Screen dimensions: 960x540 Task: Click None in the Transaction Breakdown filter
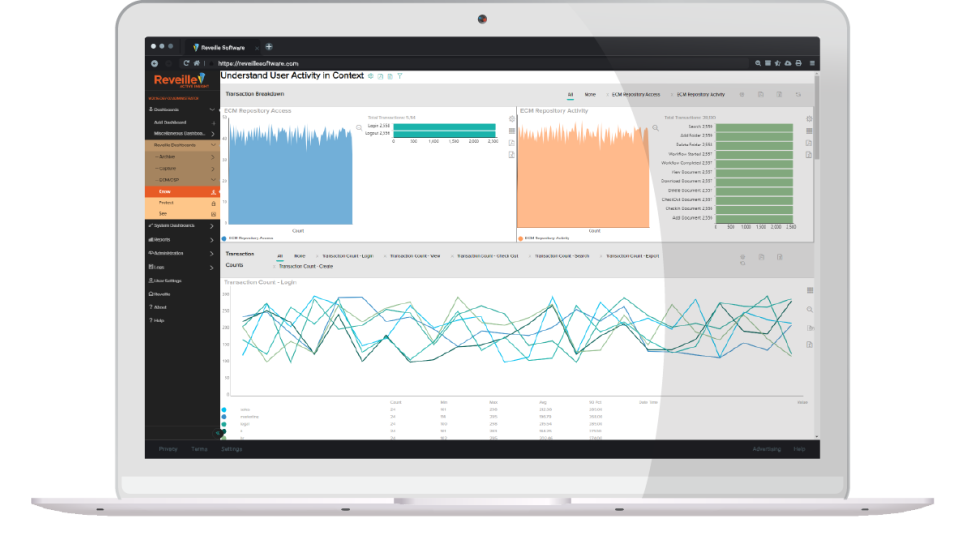coord(590,95)
